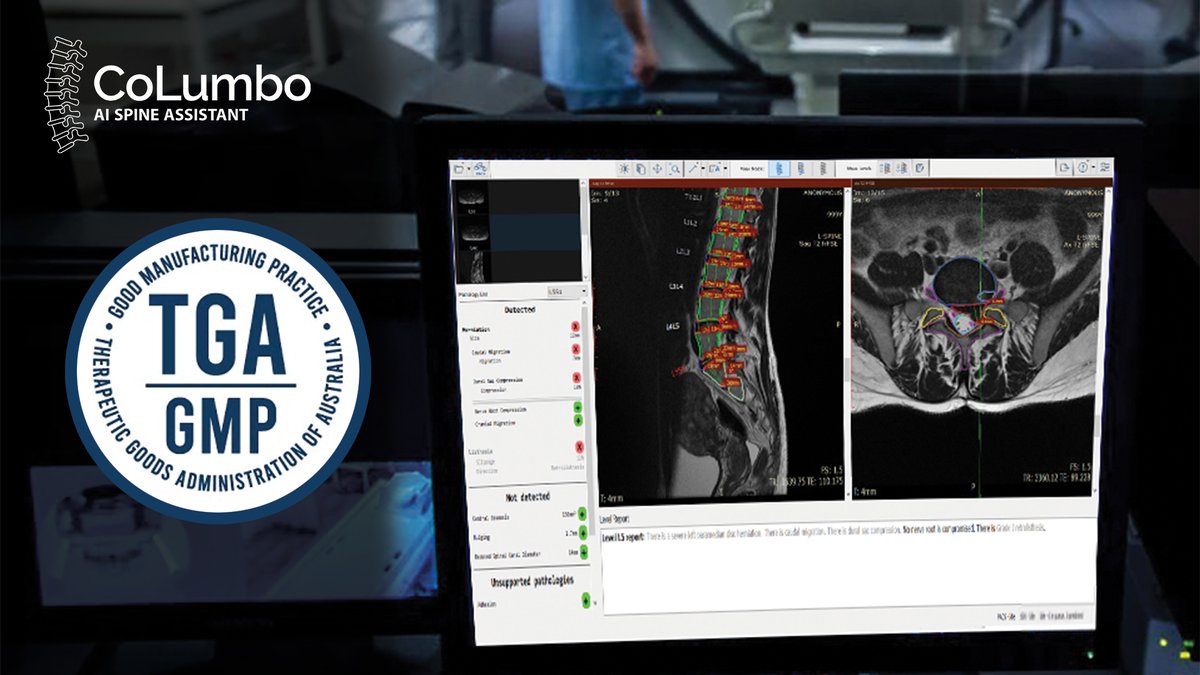Toggle the green plus next to Bulging
1200x675 pixels.
click(583, 533)
